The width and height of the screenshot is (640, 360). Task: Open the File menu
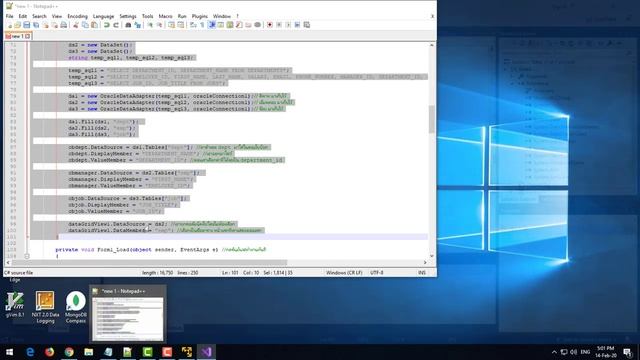point(9,16)
